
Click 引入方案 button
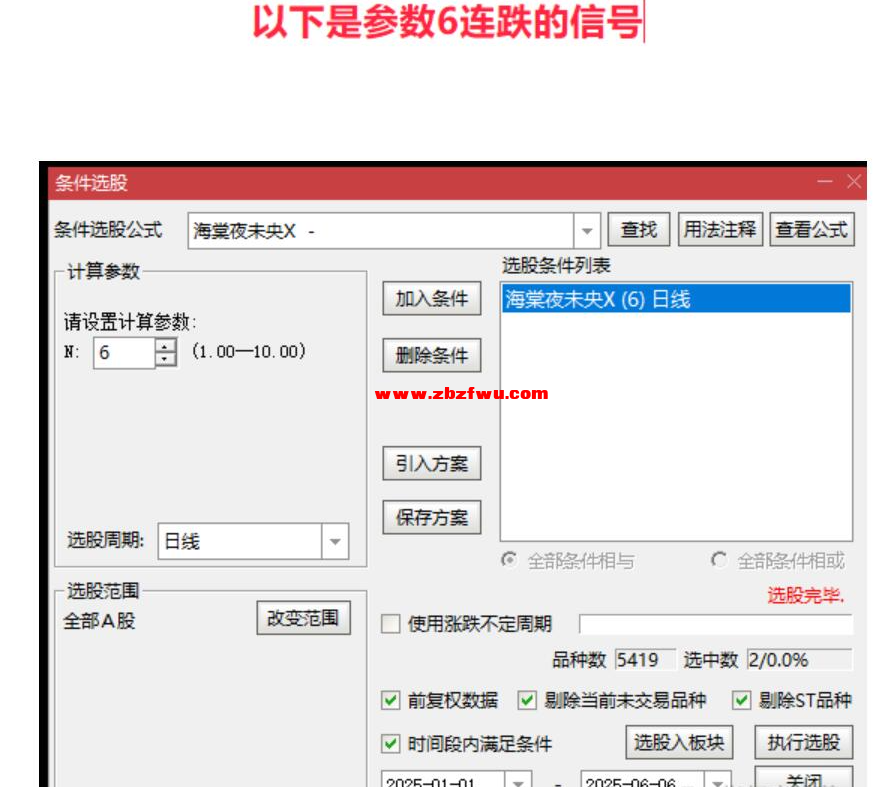431,463
